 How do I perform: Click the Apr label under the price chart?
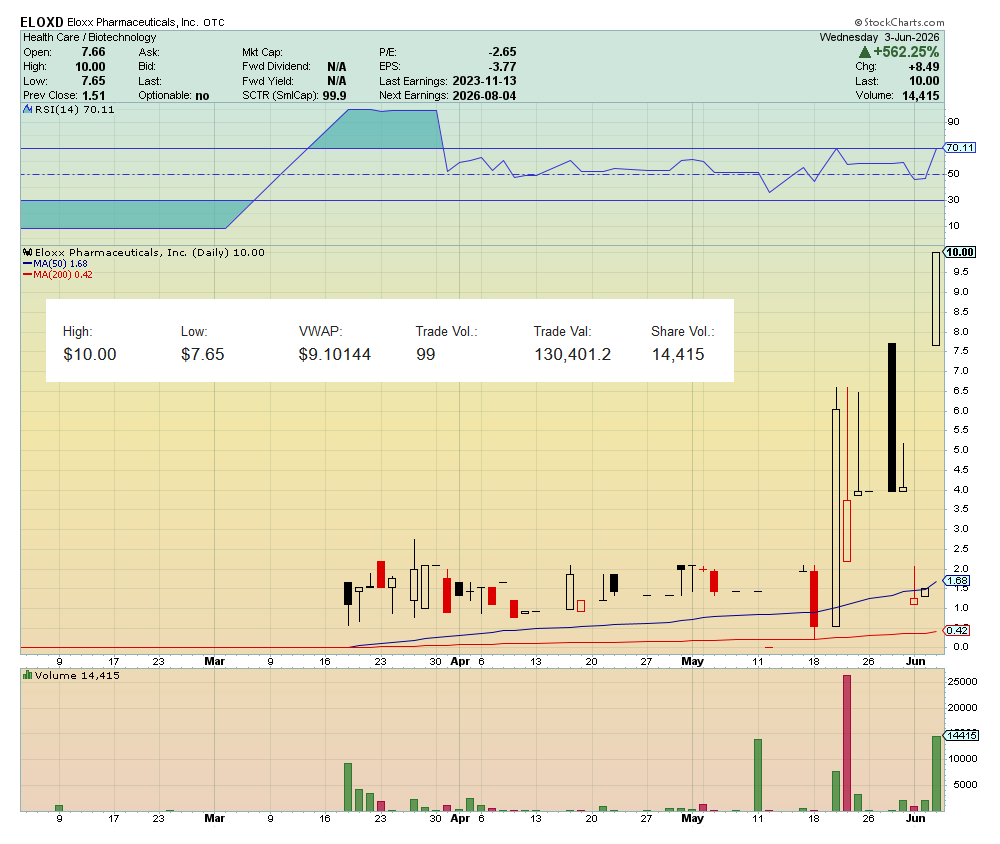pos(460,662)
